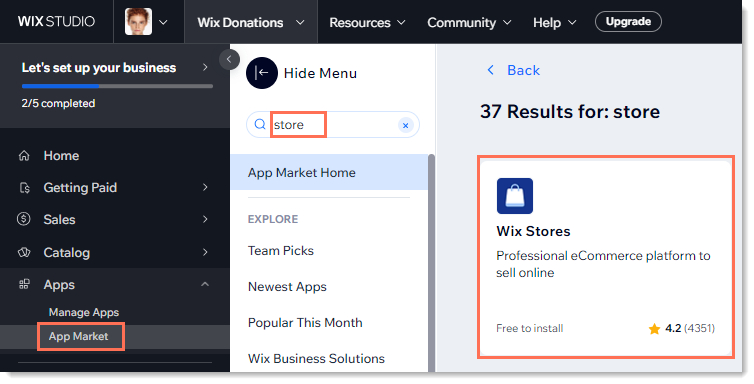The height and width of the screenshot is (384, 754).
Task: Click the Upgrade button
Action: tap(628, 22)
